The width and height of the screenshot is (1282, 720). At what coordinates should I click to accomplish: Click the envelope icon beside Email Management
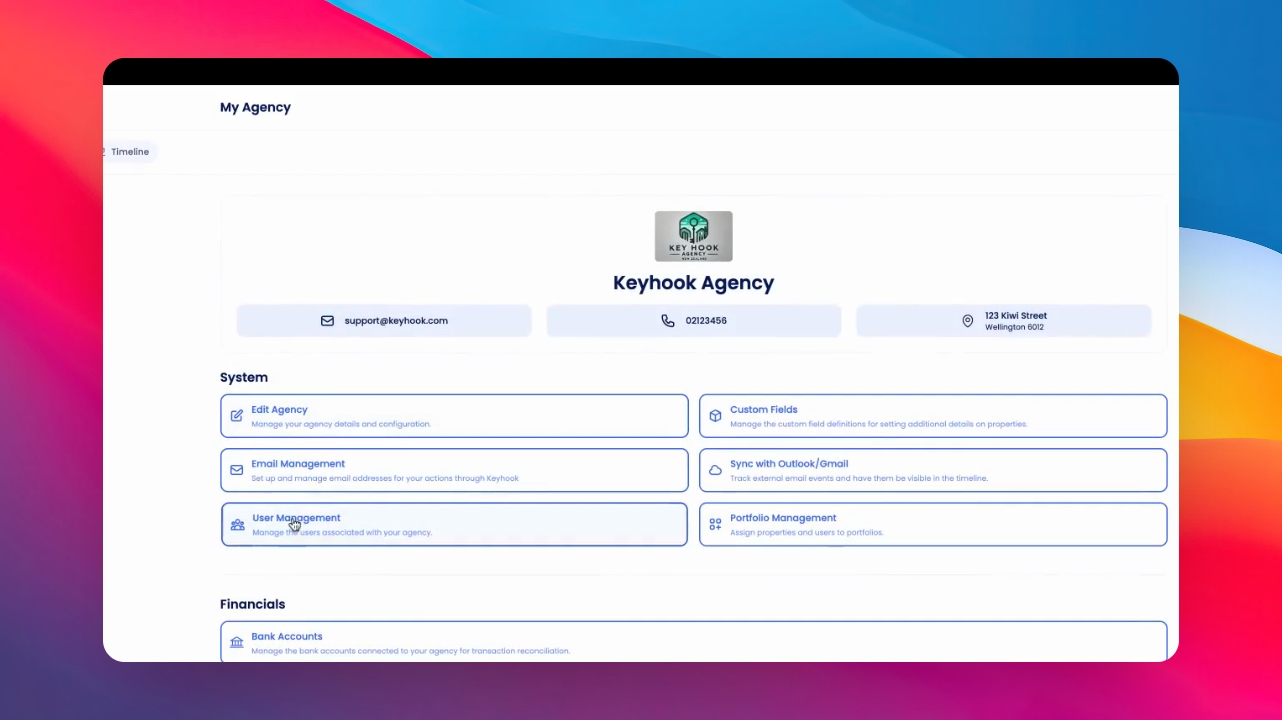(x=237, y=470)
